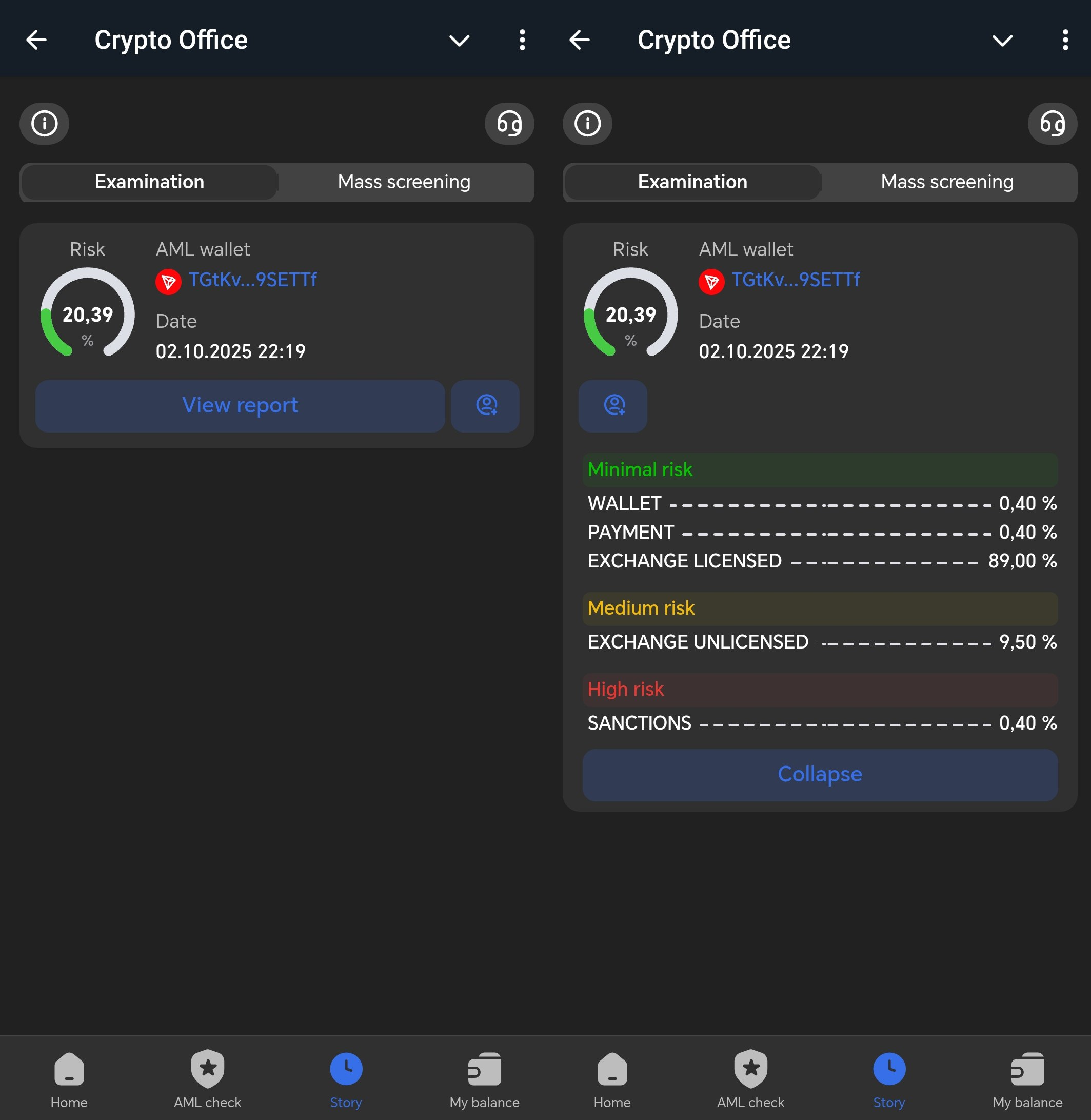Viewport: 1091px width, 1120px height.
Task: Select the TRON network icon beside the wallet
Action: 168,282
